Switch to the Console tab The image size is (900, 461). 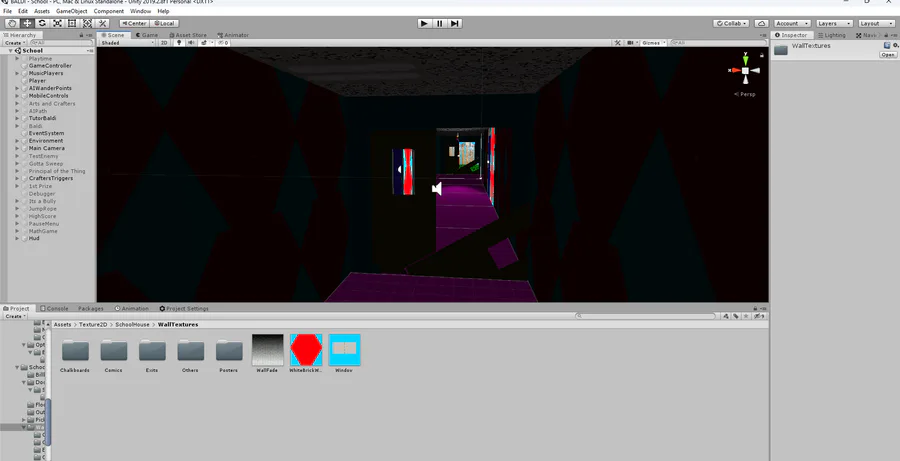(55, 308)
